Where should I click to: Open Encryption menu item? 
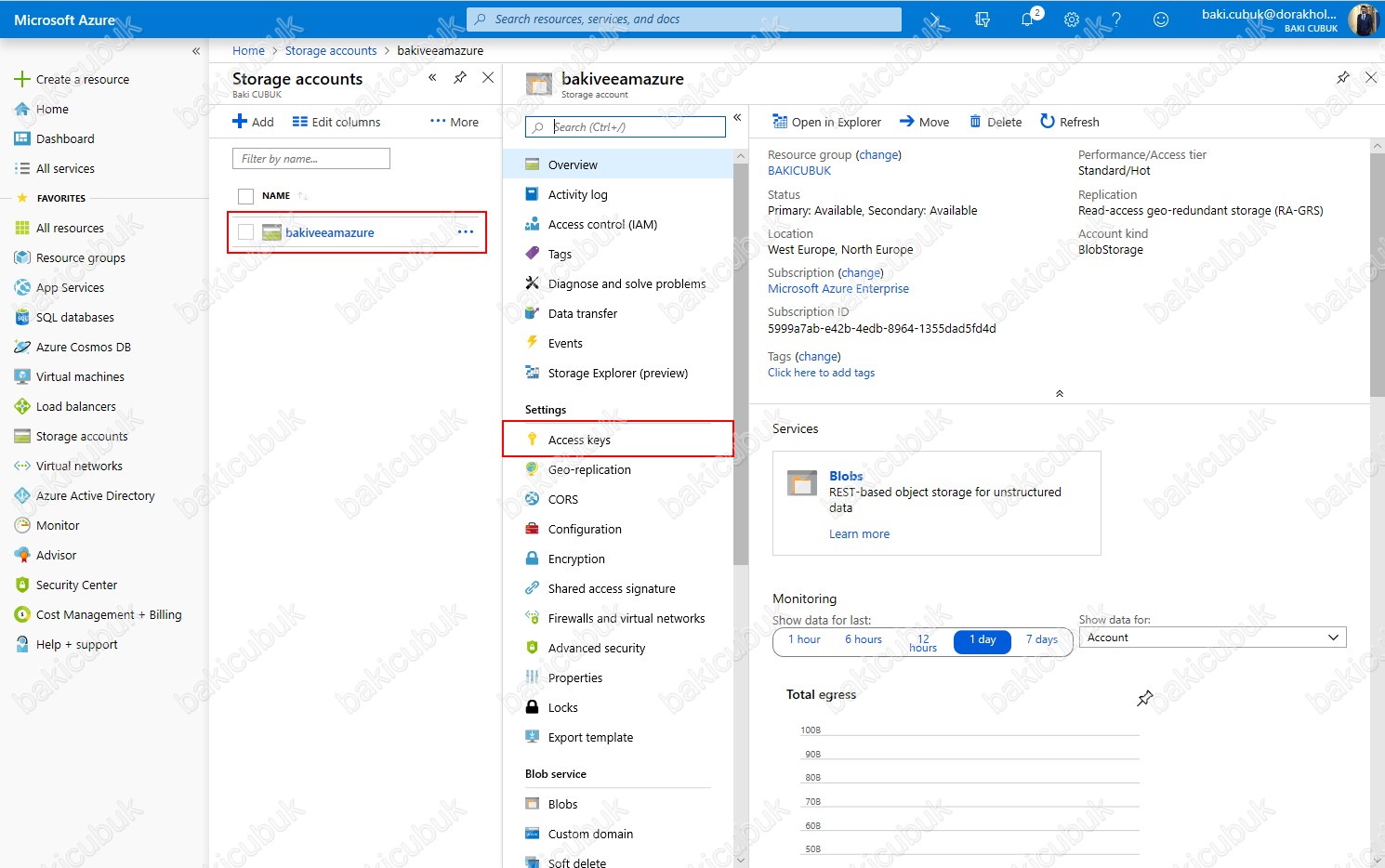[x=618, y=559]
